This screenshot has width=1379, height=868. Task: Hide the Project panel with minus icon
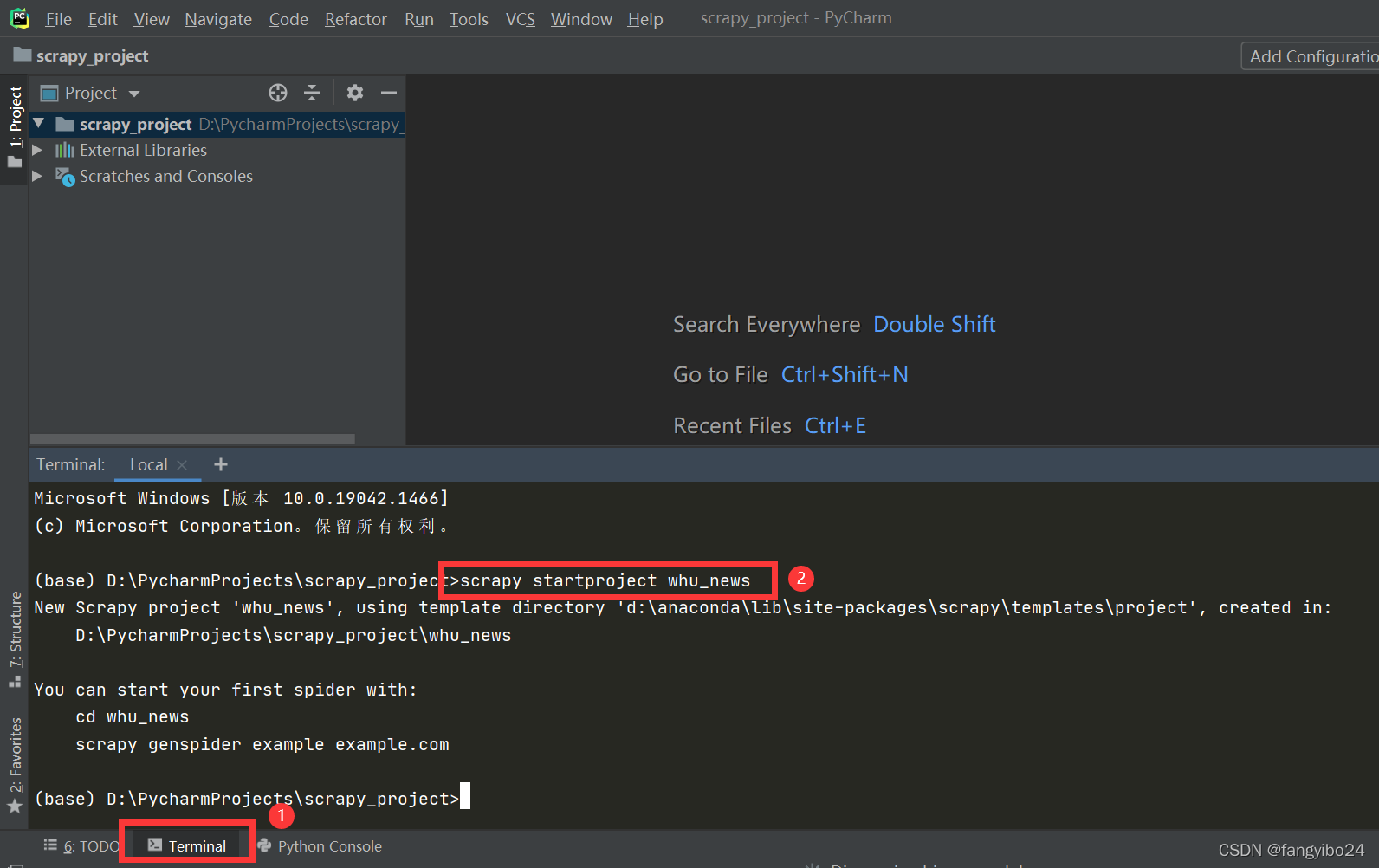[x=389, y=93]
